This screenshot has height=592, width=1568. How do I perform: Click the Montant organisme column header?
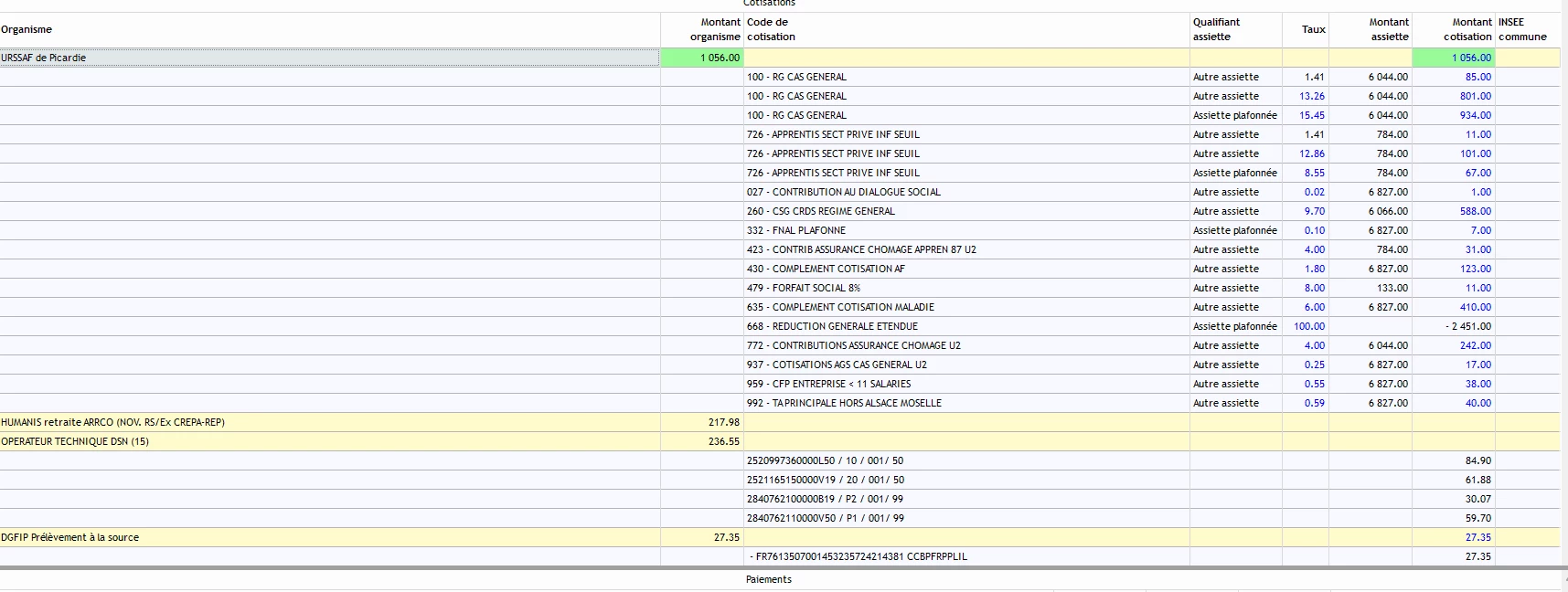coord(702,30)
